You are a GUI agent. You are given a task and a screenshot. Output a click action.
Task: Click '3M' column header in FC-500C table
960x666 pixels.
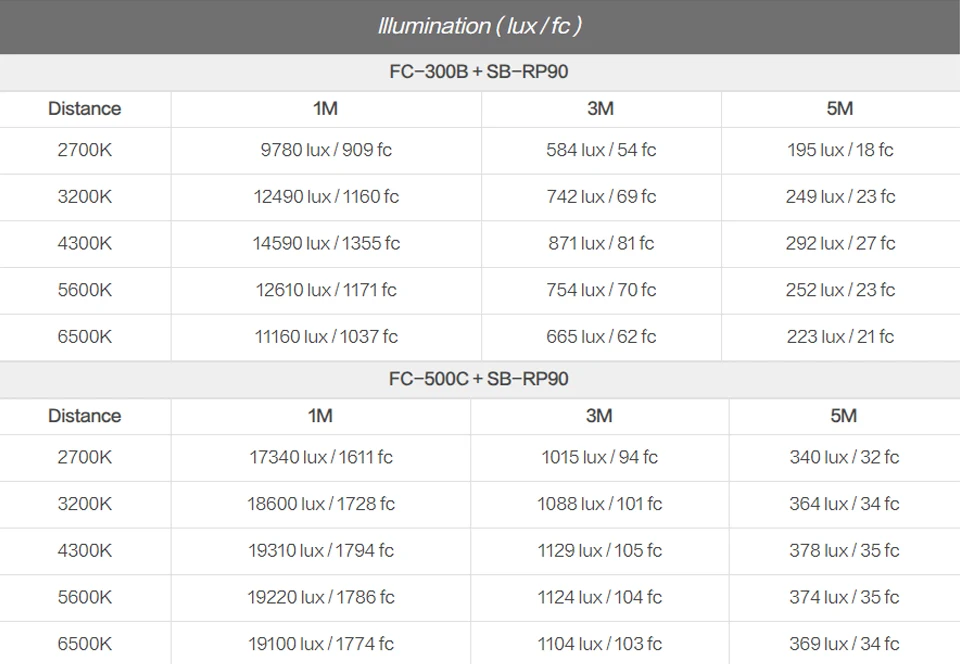tap(599, 416)
